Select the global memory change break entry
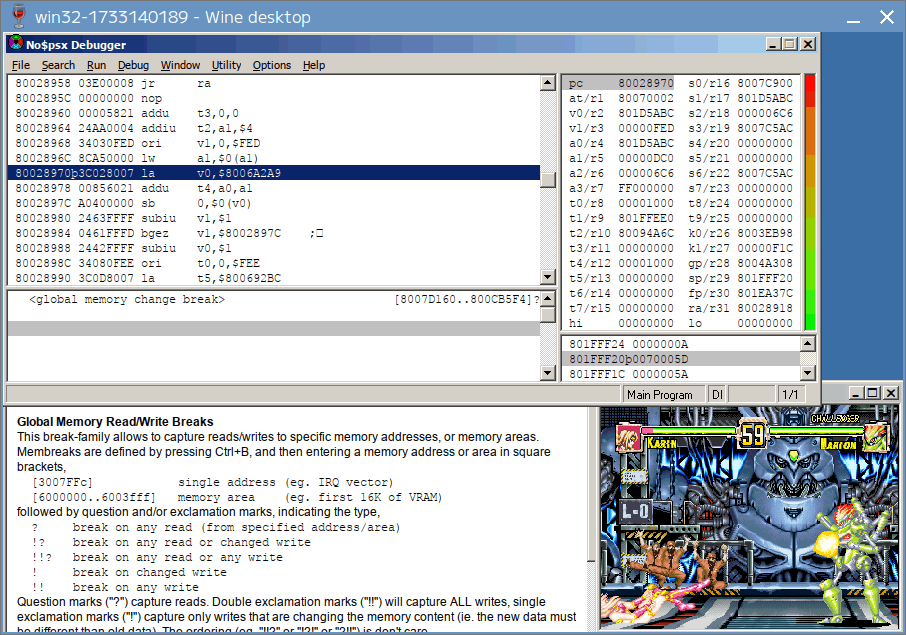906x635 pixels. (x=274, y=299)
